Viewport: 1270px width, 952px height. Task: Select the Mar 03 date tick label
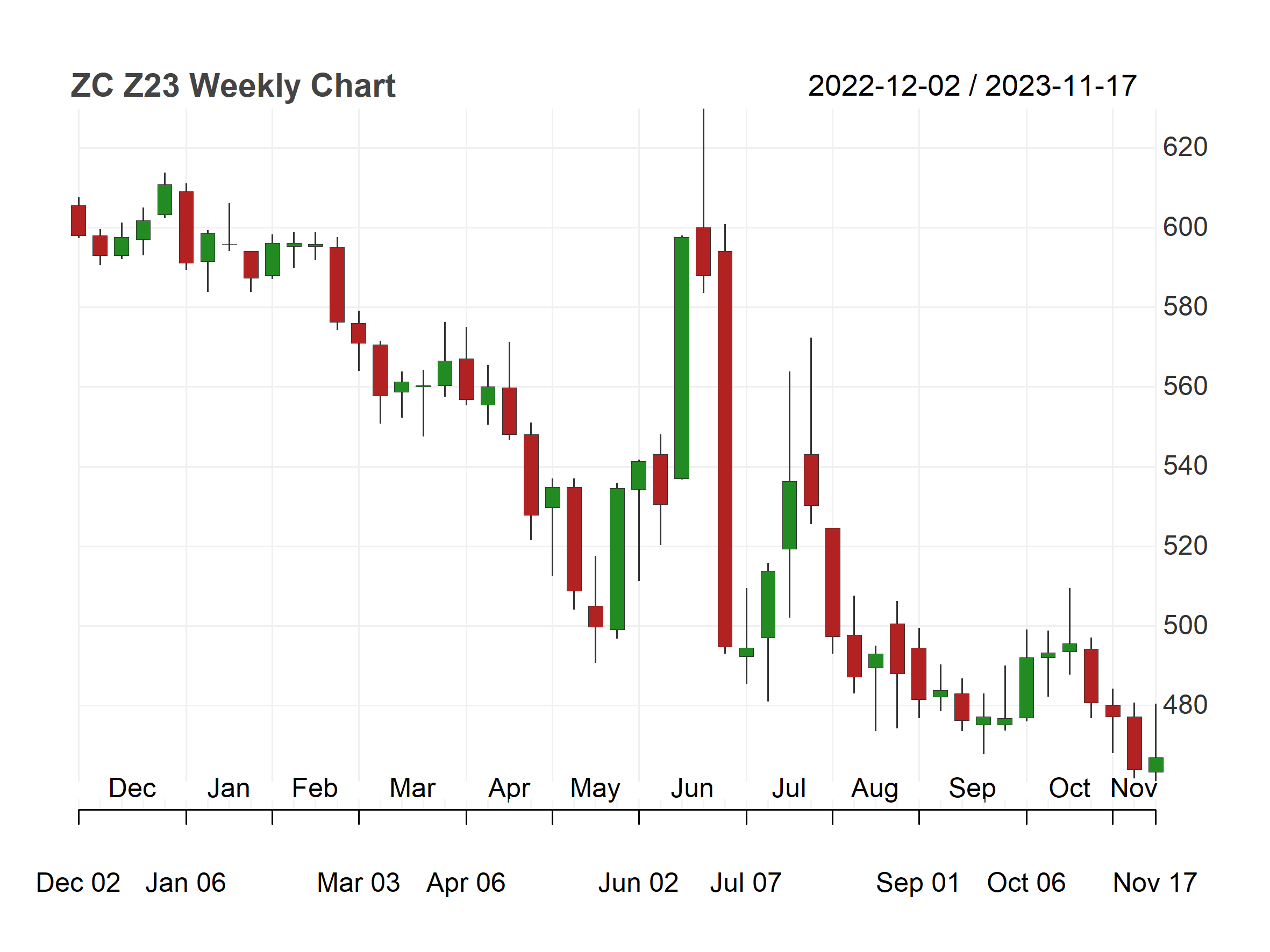tap(358, 883)
